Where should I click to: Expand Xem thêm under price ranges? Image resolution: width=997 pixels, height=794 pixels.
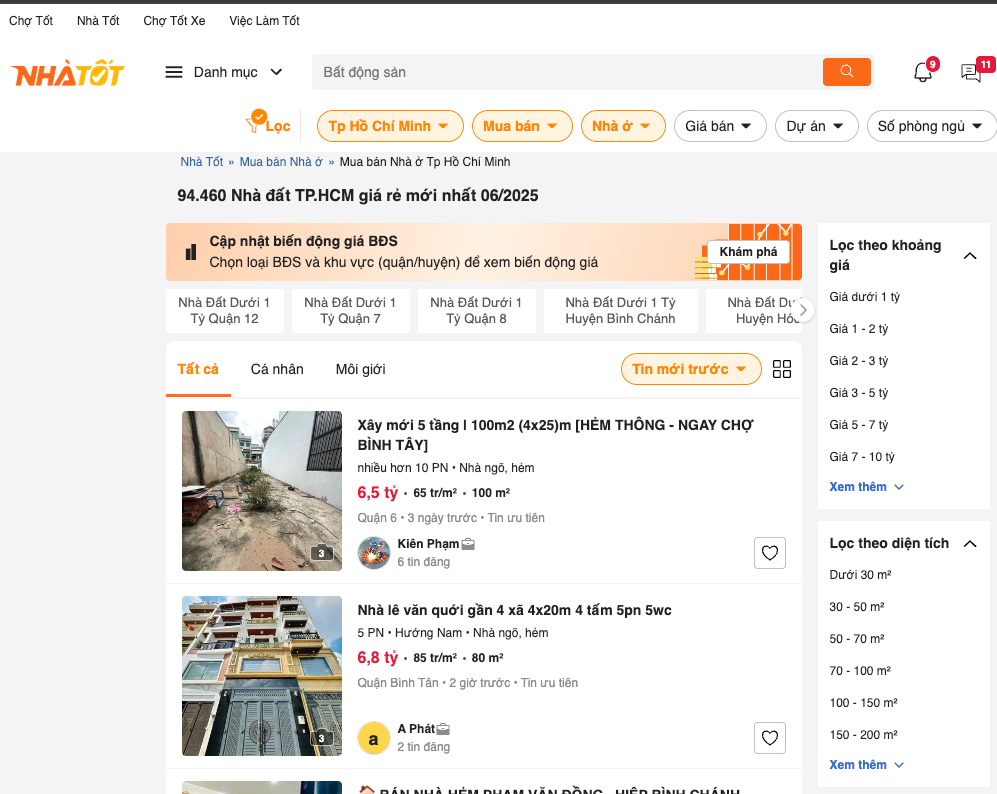[x=865, y=487]
